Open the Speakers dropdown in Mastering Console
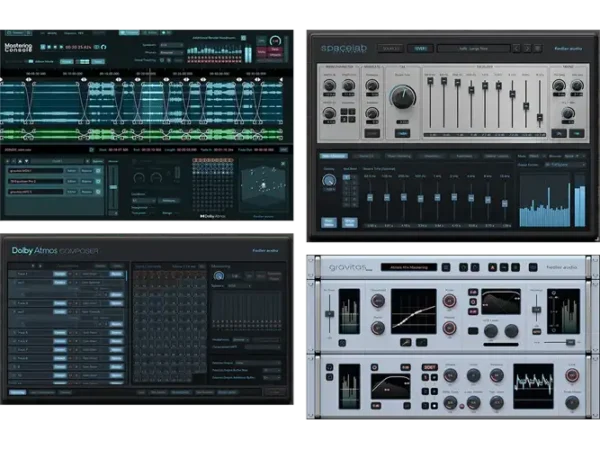The width and height of the screenshot is (600, 450). [171, 45]
